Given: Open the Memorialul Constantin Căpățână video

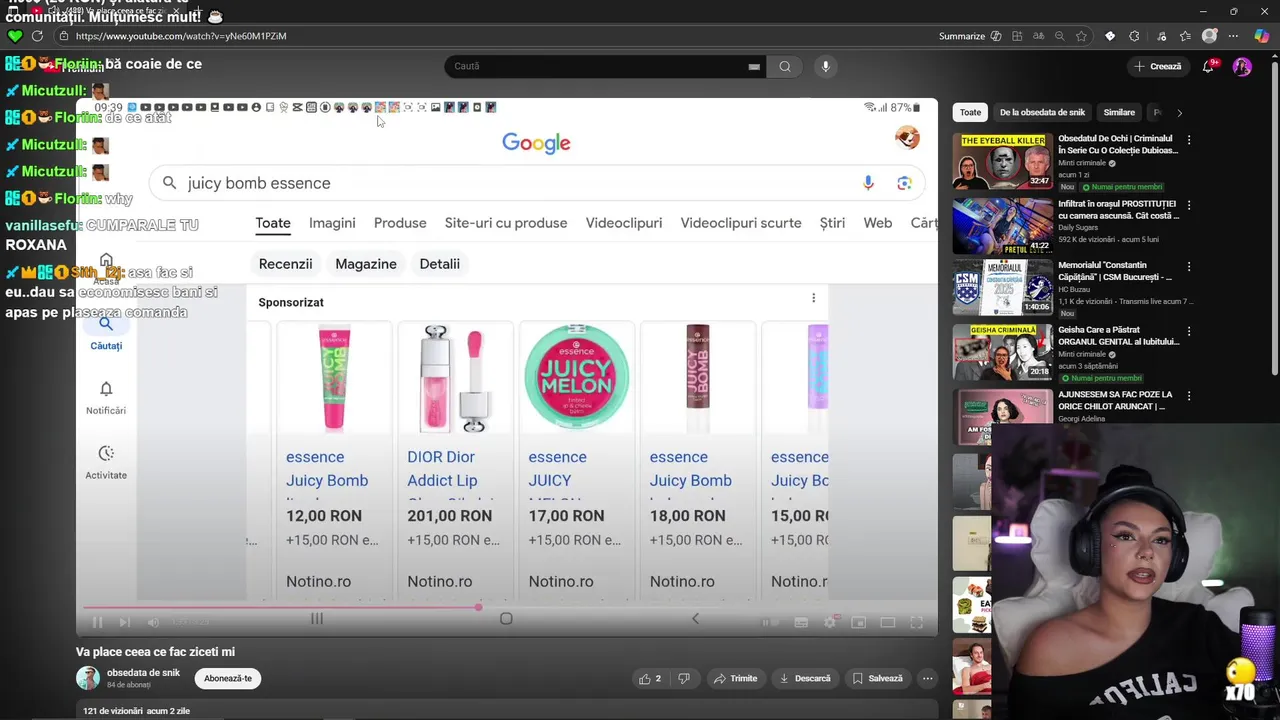Looking at the screenshot, I should (1002, 289).
